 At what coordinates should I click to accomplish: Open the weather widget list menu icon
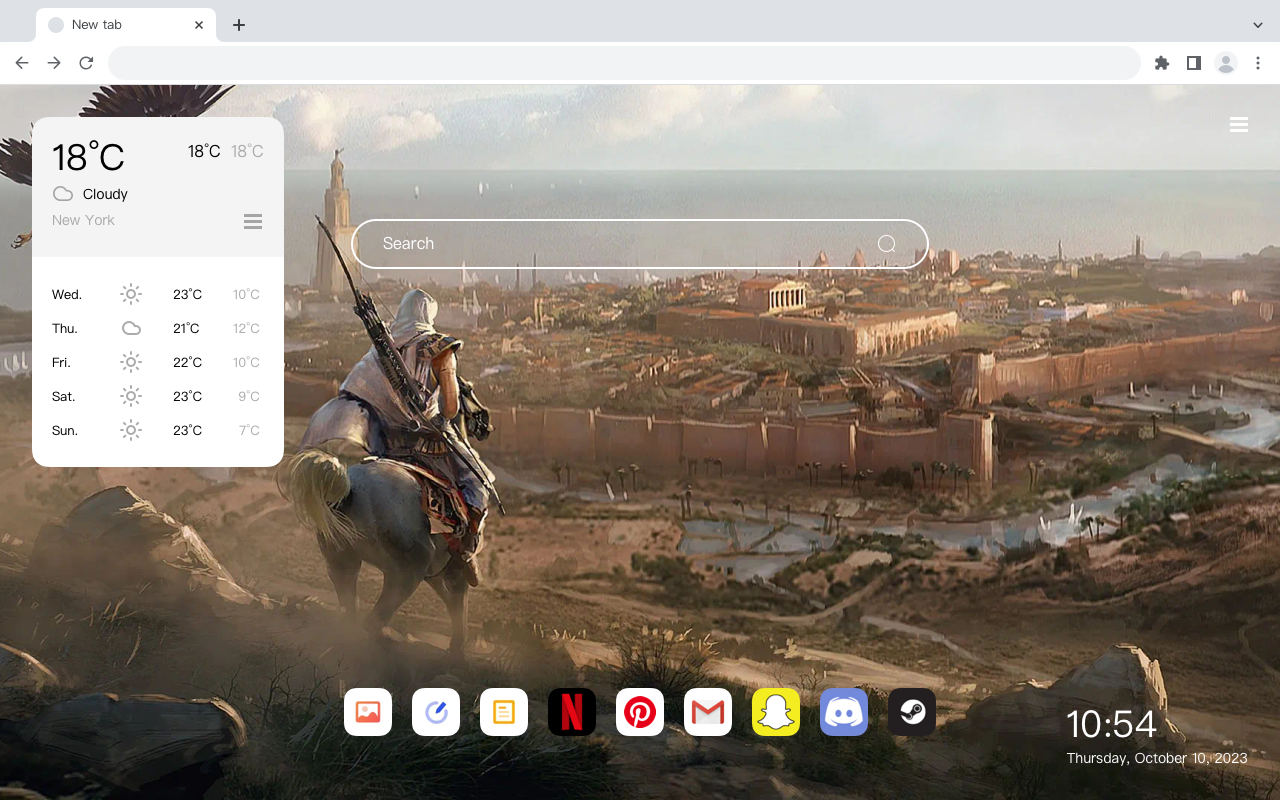[253, 221]
